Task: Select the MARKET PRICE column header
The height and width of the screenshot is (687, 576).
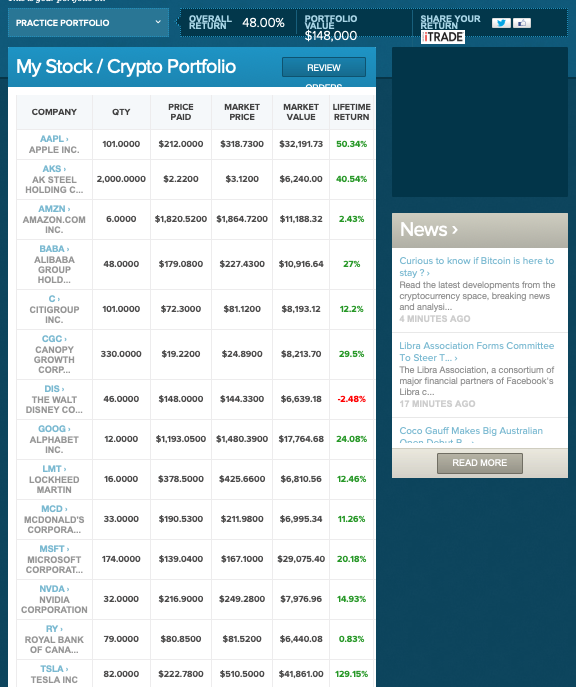Action: pos(242,112)
